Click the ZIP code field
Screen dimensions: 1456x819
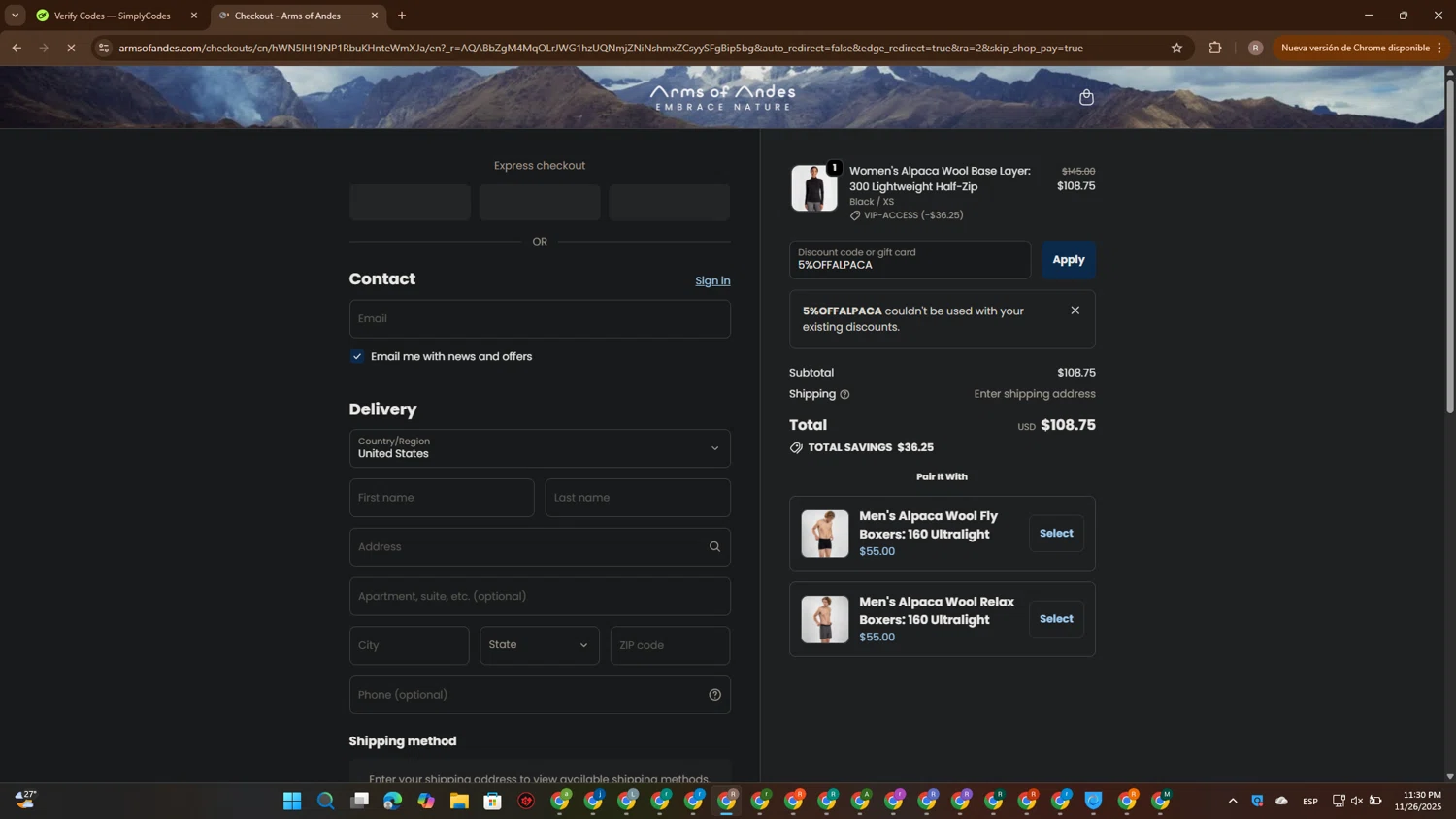pos(670,645)
